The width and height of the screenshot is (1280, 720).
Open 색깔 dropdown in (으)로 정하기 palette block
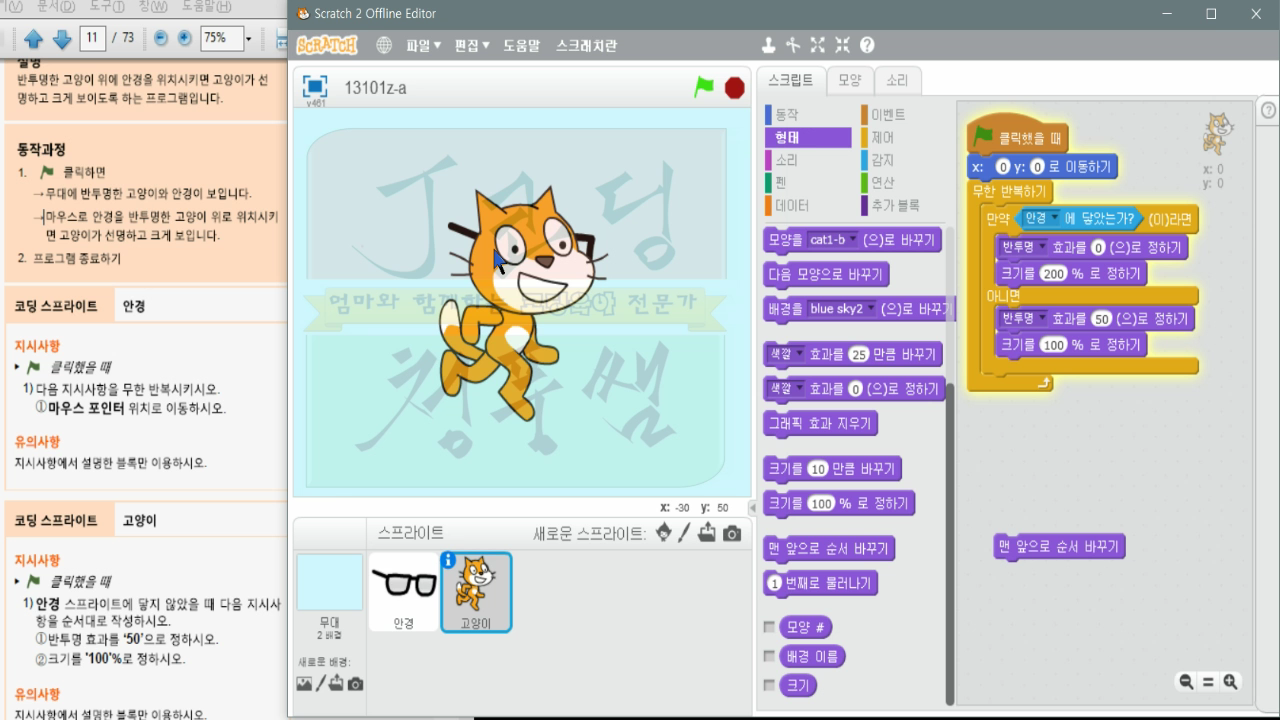tap(784, 389)
